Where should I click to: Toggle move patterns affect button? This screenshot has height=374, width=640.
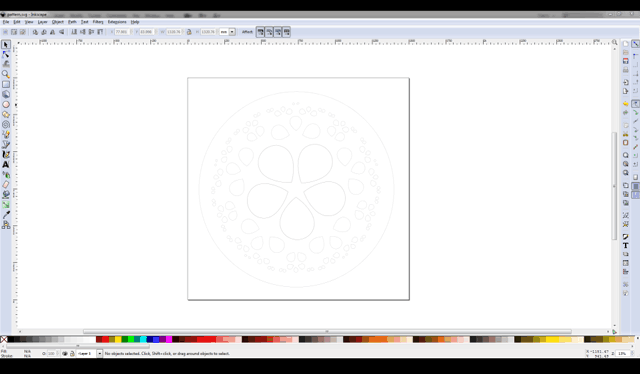(287, 32)
